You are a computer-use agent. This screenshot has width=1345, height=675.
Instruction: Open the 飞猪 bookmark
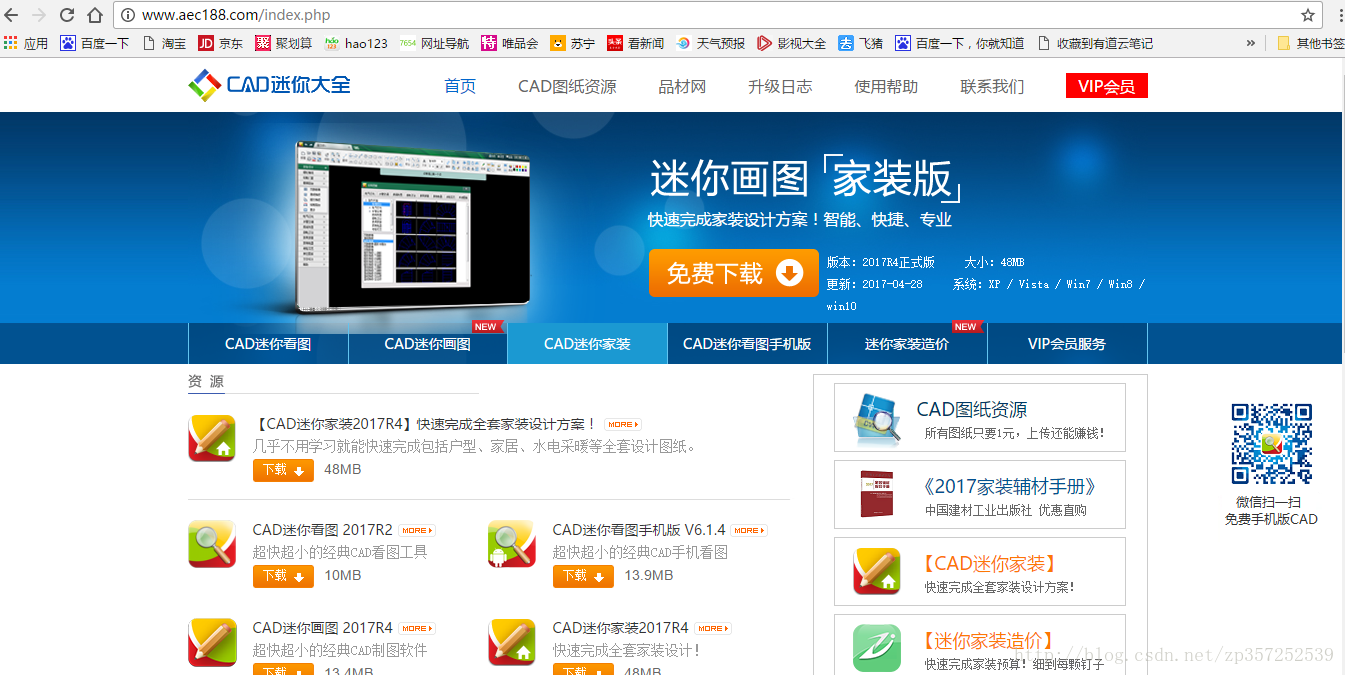(x=860, y=43)
